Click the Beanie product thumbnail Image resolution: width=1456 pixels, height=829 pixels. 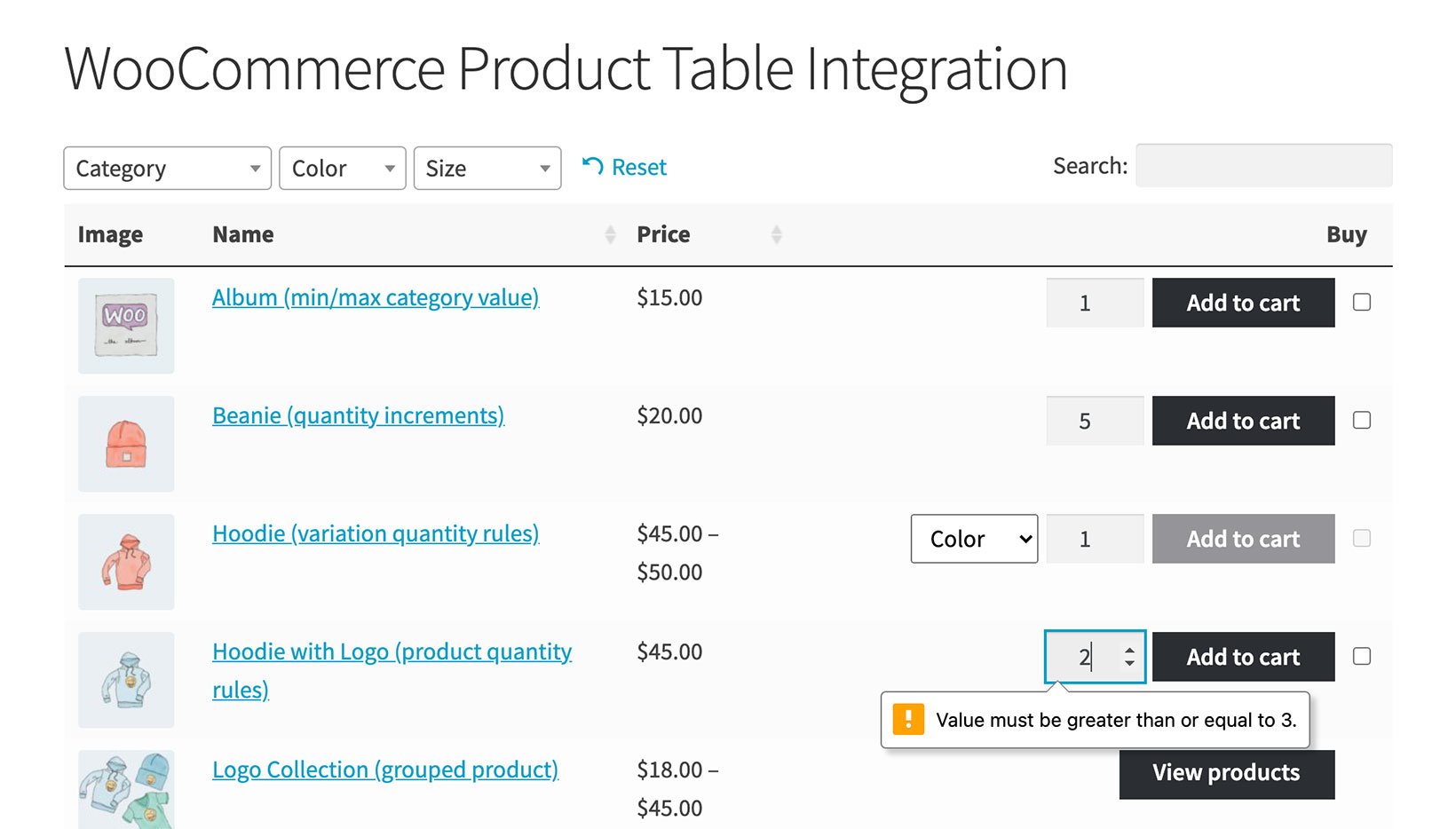click(x=125, y=444)
